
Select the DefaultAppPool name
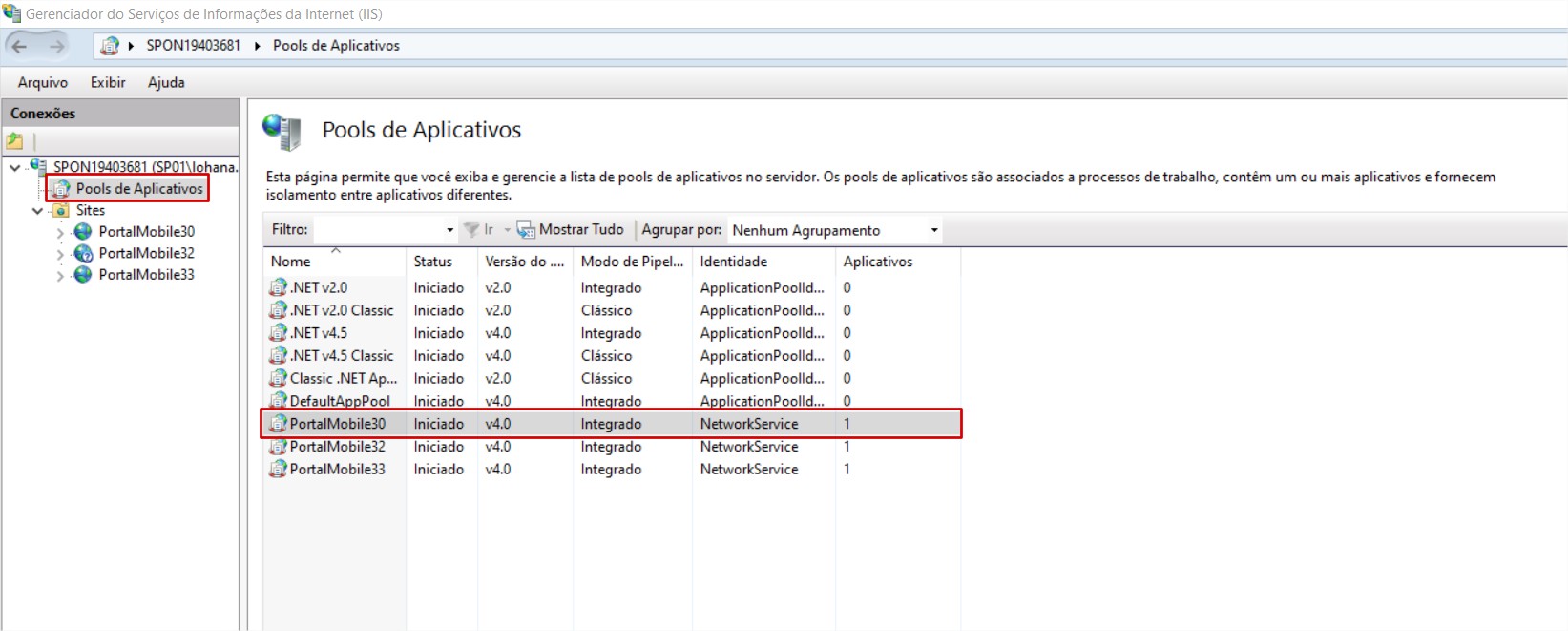(340, 401)
